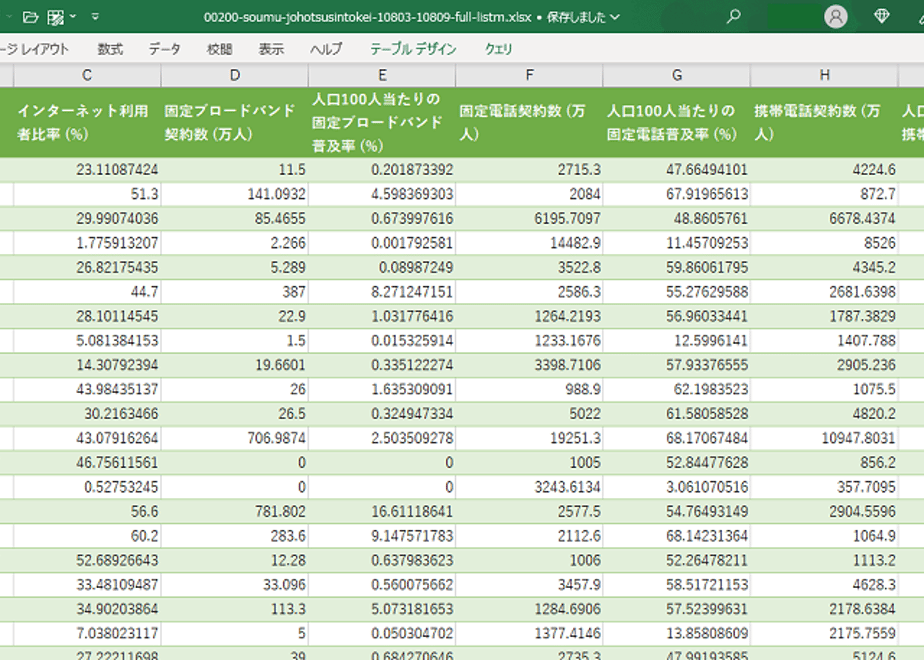The width and height of the screenshot is (924, 660).
Task: Select the クエリ tab
Action: 498,49
